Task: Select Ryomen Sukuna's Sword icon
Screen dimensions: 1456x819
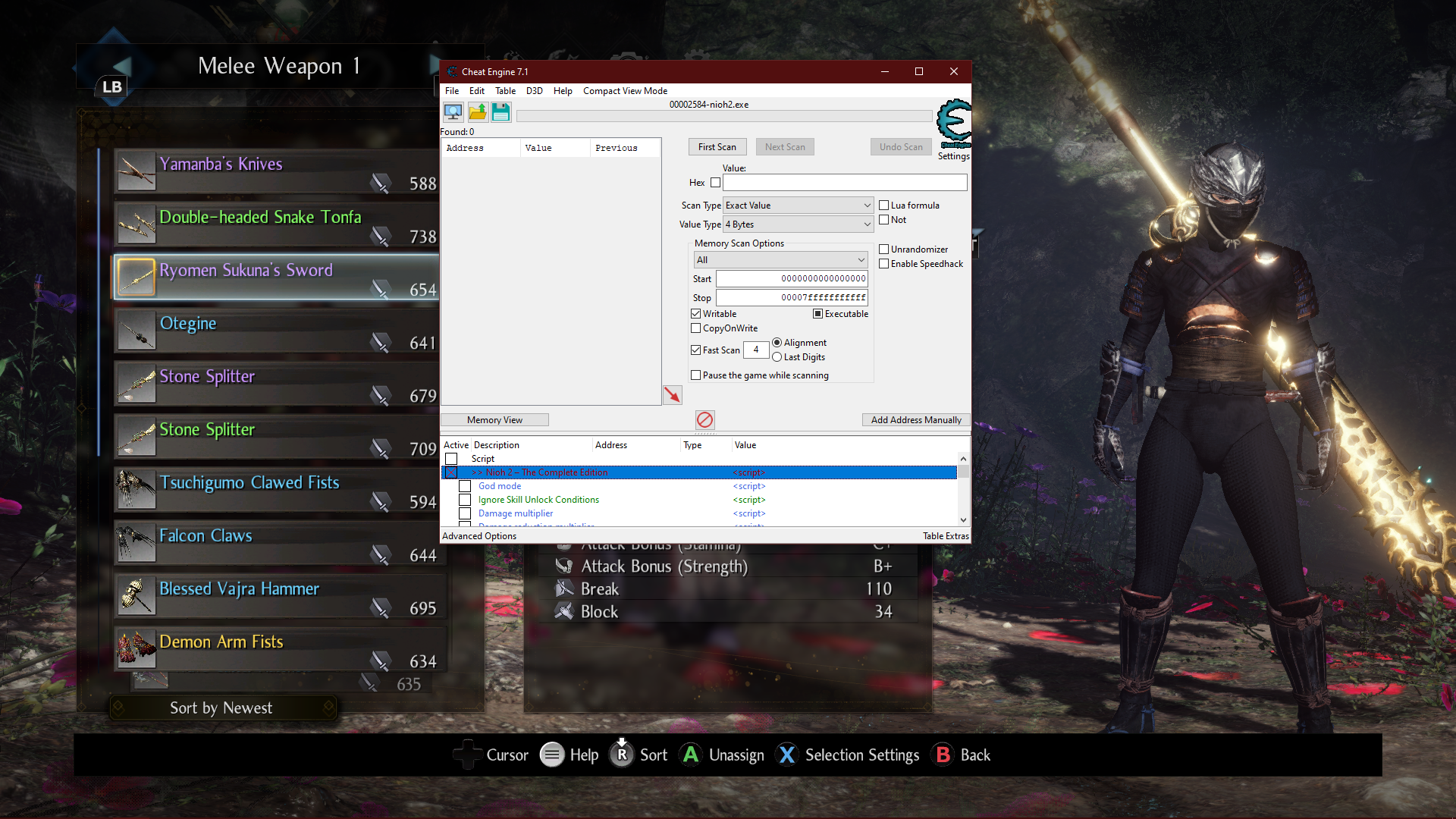Action: click(x=136, y=278)
